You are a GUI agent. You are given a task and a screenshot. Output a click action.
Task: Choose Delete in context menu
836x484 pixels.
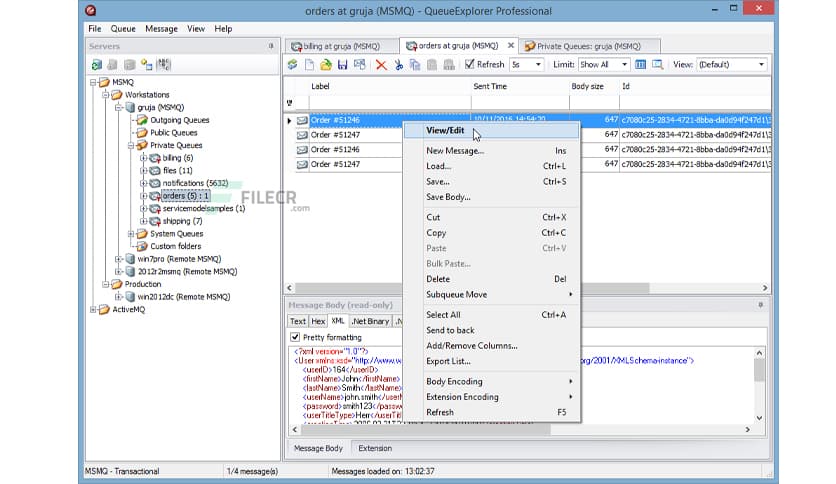(492, 279)
